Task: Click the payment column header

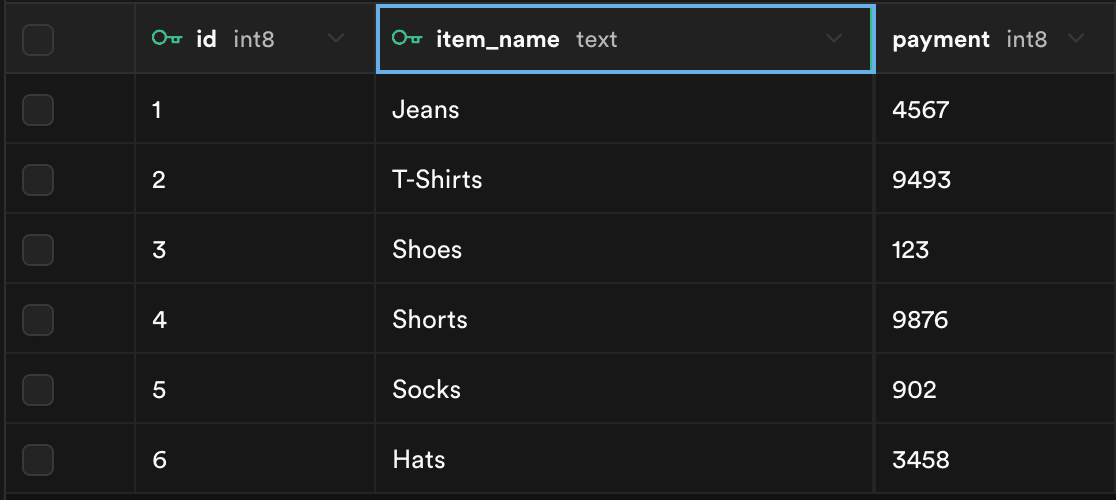Action: click(x=941, y=40)
